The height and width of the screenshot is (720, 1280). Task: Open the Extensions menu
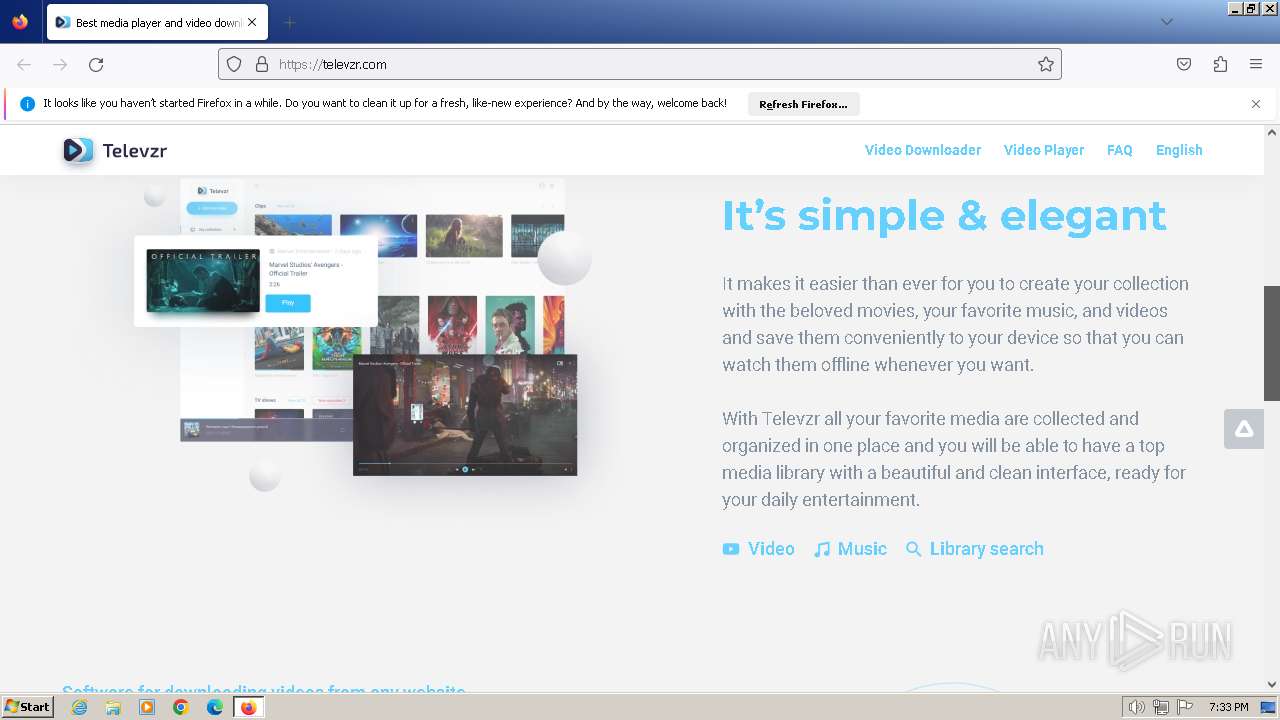click(x=1220, y=64)
